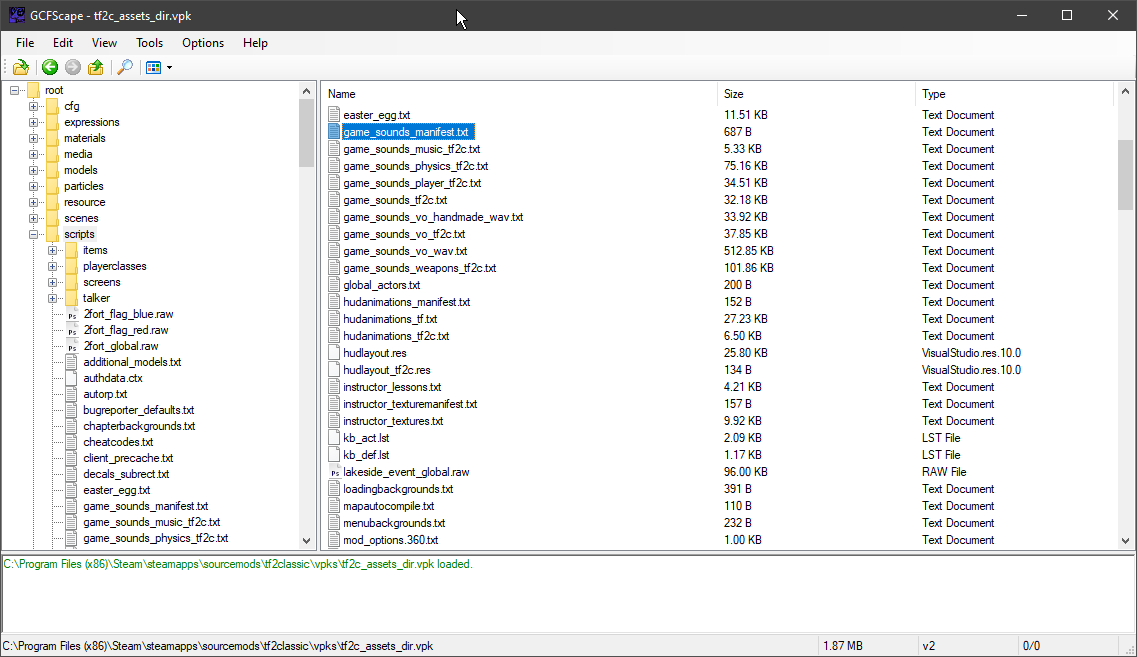Open the Tools menu
This screenshot has height=657, width=1137.
149,43
